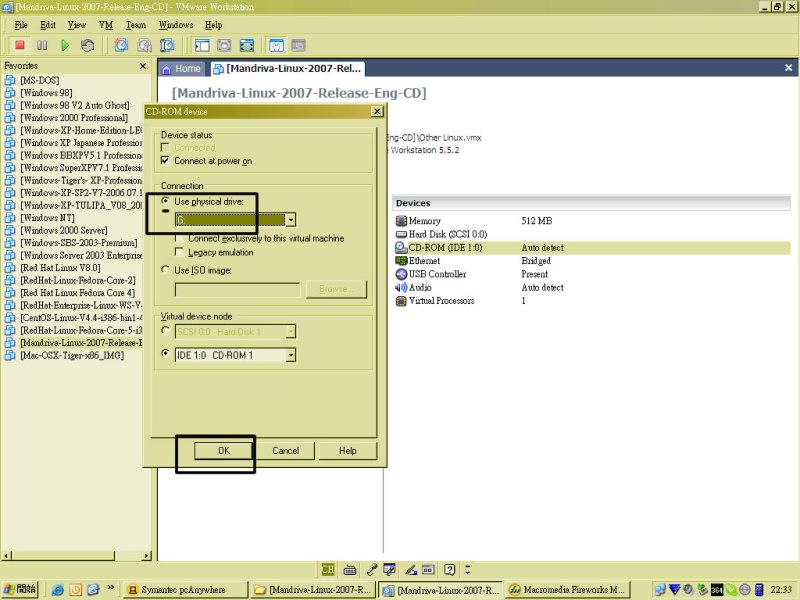This screenshot has height=600, width=800.
Task: Open the Help menu
Action: tap(214, 25)
